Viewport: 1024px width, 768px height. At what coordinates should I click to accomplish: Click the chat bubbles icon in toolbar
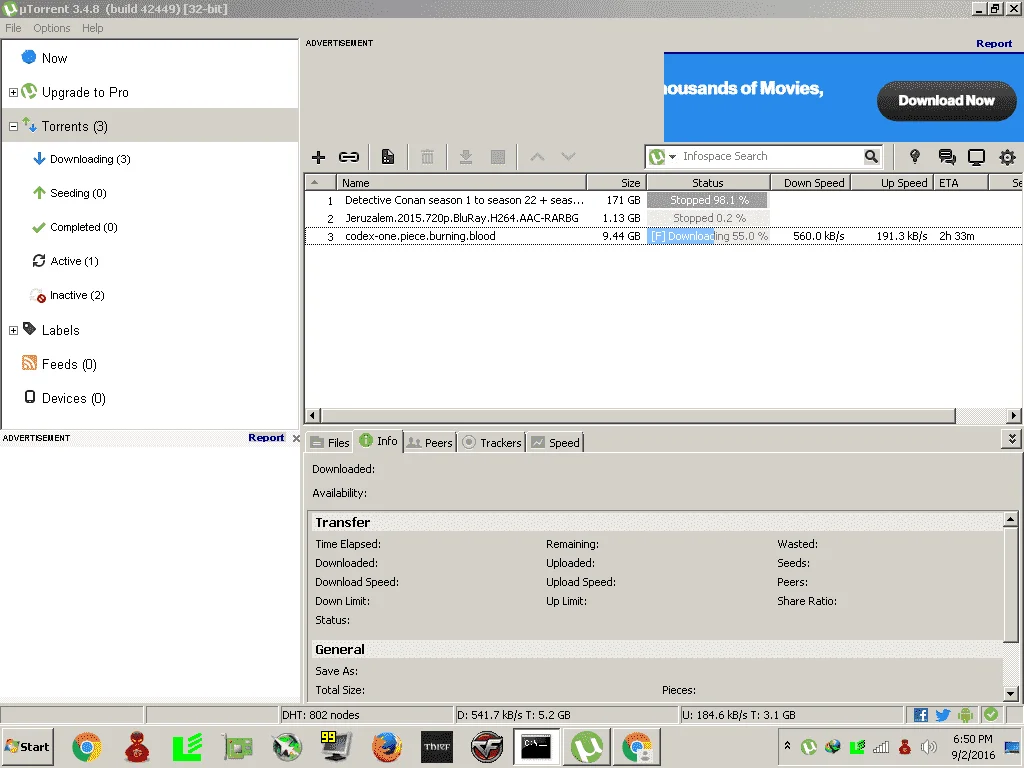946,157
